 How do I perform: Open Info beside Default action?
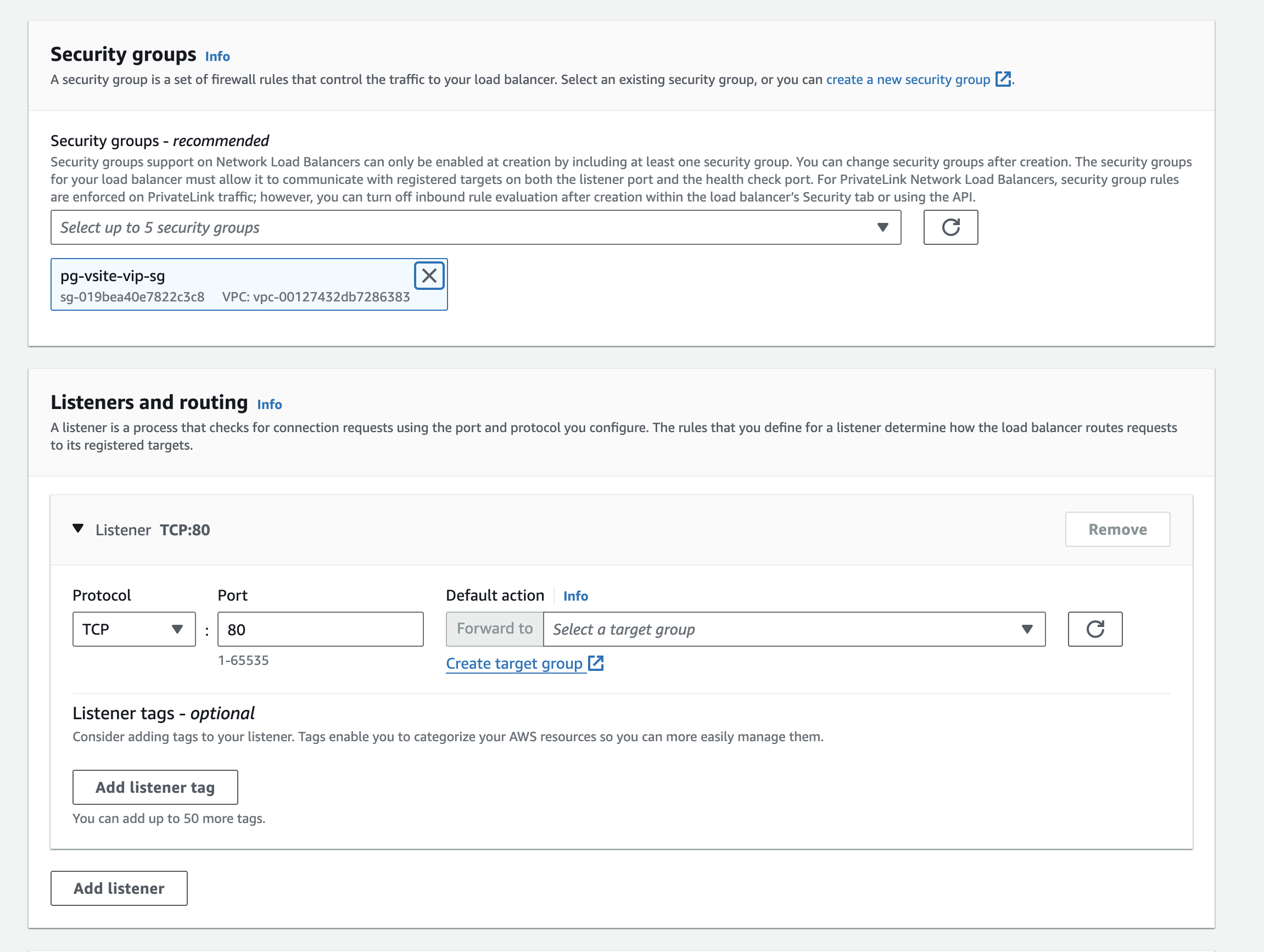point(575,596)
